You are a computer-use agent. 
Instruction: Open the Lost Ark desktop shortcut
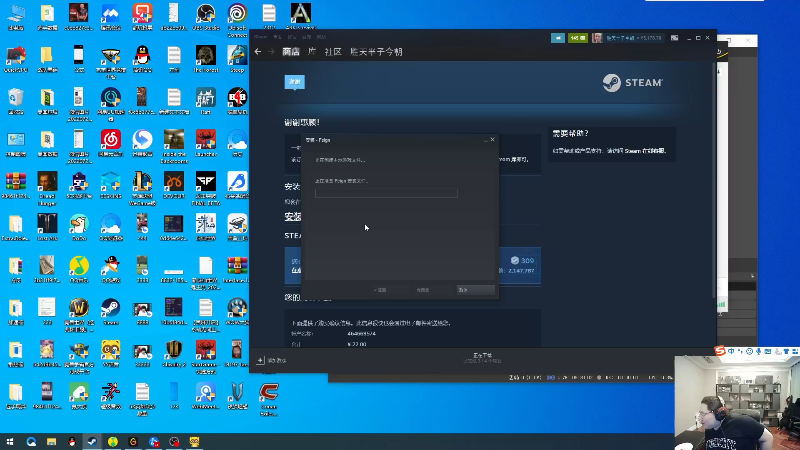tap(47, 227)
